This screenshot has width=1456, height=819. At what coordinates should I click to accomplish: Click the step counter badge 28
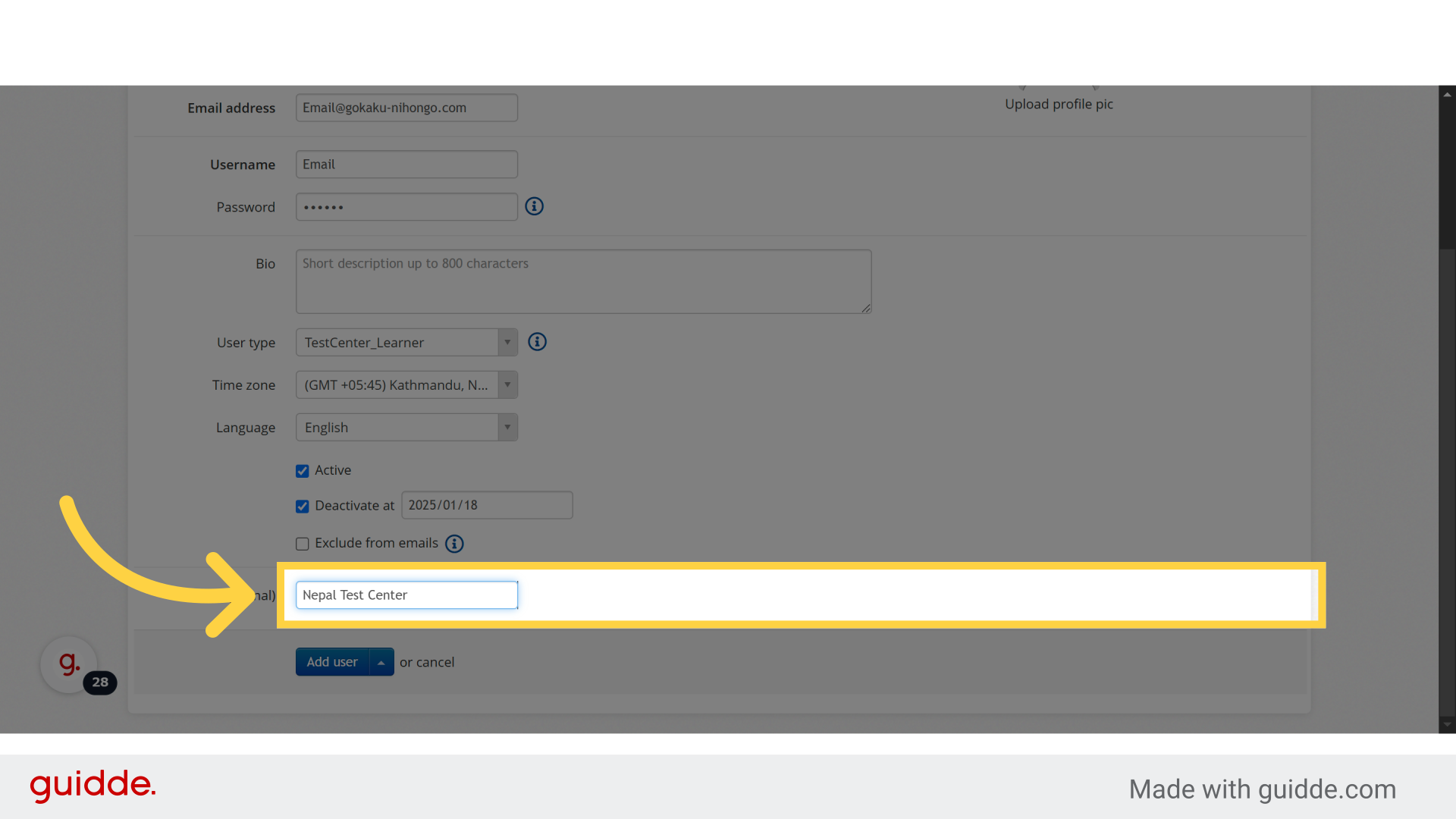(x=100, y=682)
